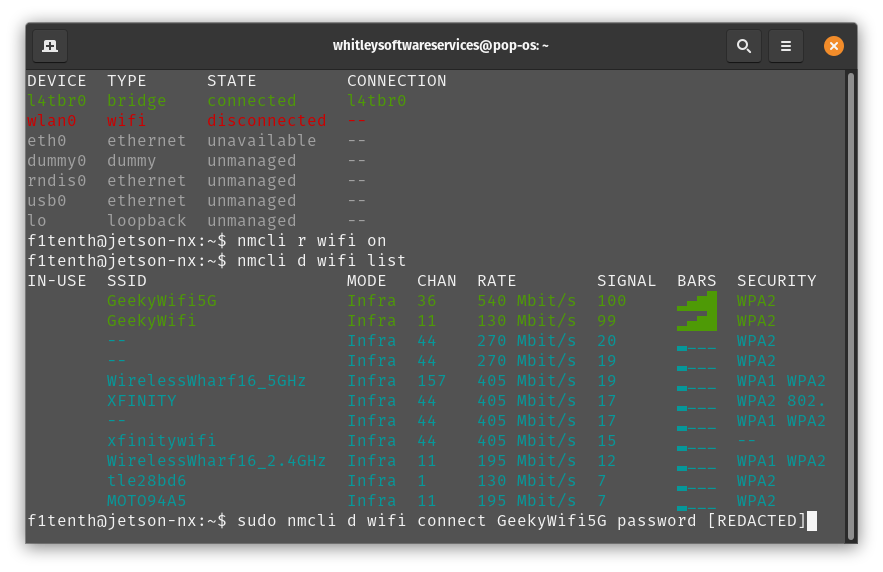The image size is (883, 572).
Task: Click the vertical scrollbar of the terminal
Action: point(850,305)
